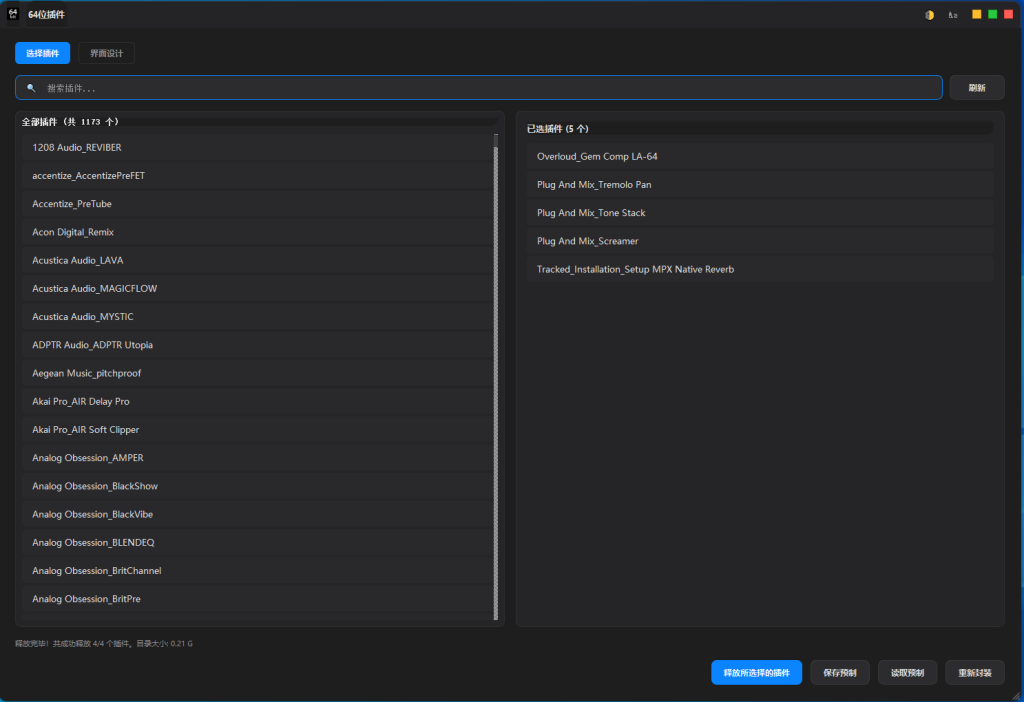Select Acon Digital_Remix plugin

tap(258, 232)
